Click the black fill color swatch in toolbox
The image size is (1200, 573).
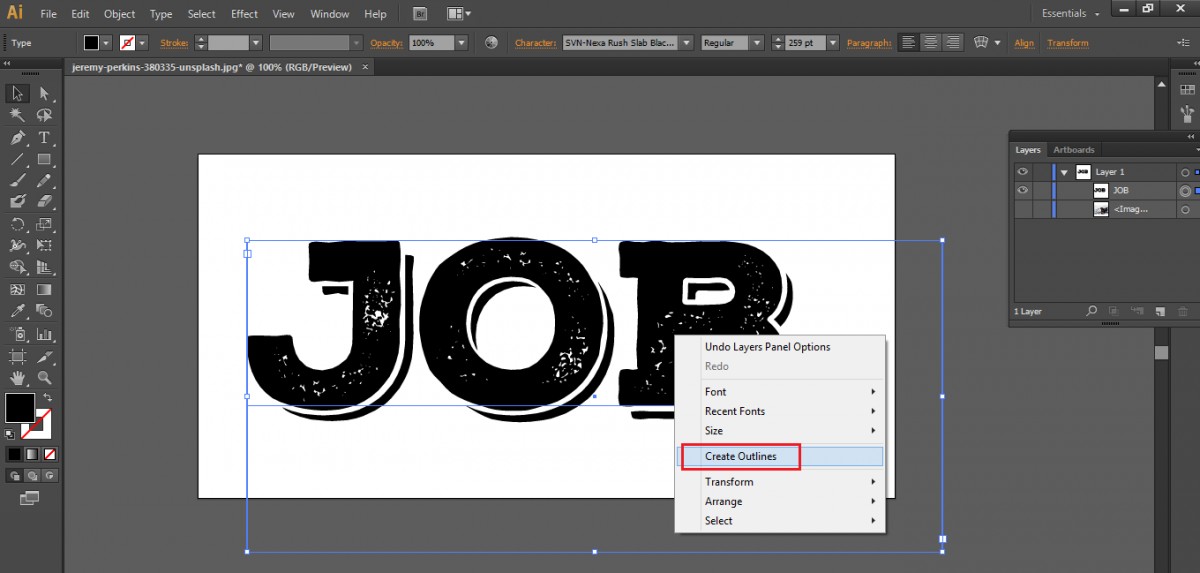tap(19, 407)
